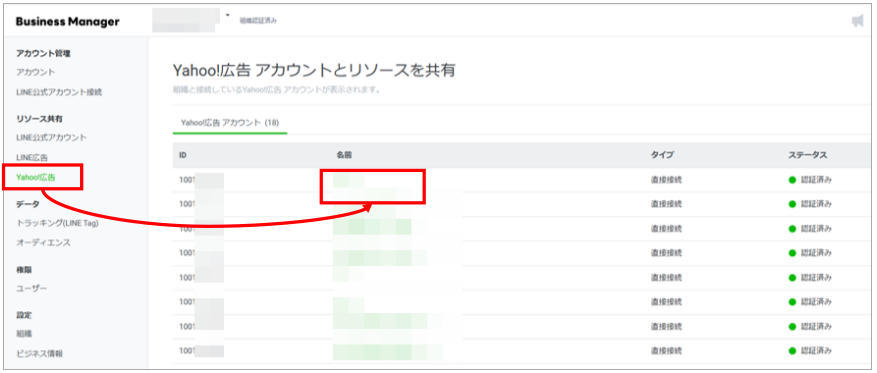This screenshot has height=373, width=877.
Task: Click the page heading Yahoo!広告 アカウントとリソースを共有
Action: coord(314,70)
